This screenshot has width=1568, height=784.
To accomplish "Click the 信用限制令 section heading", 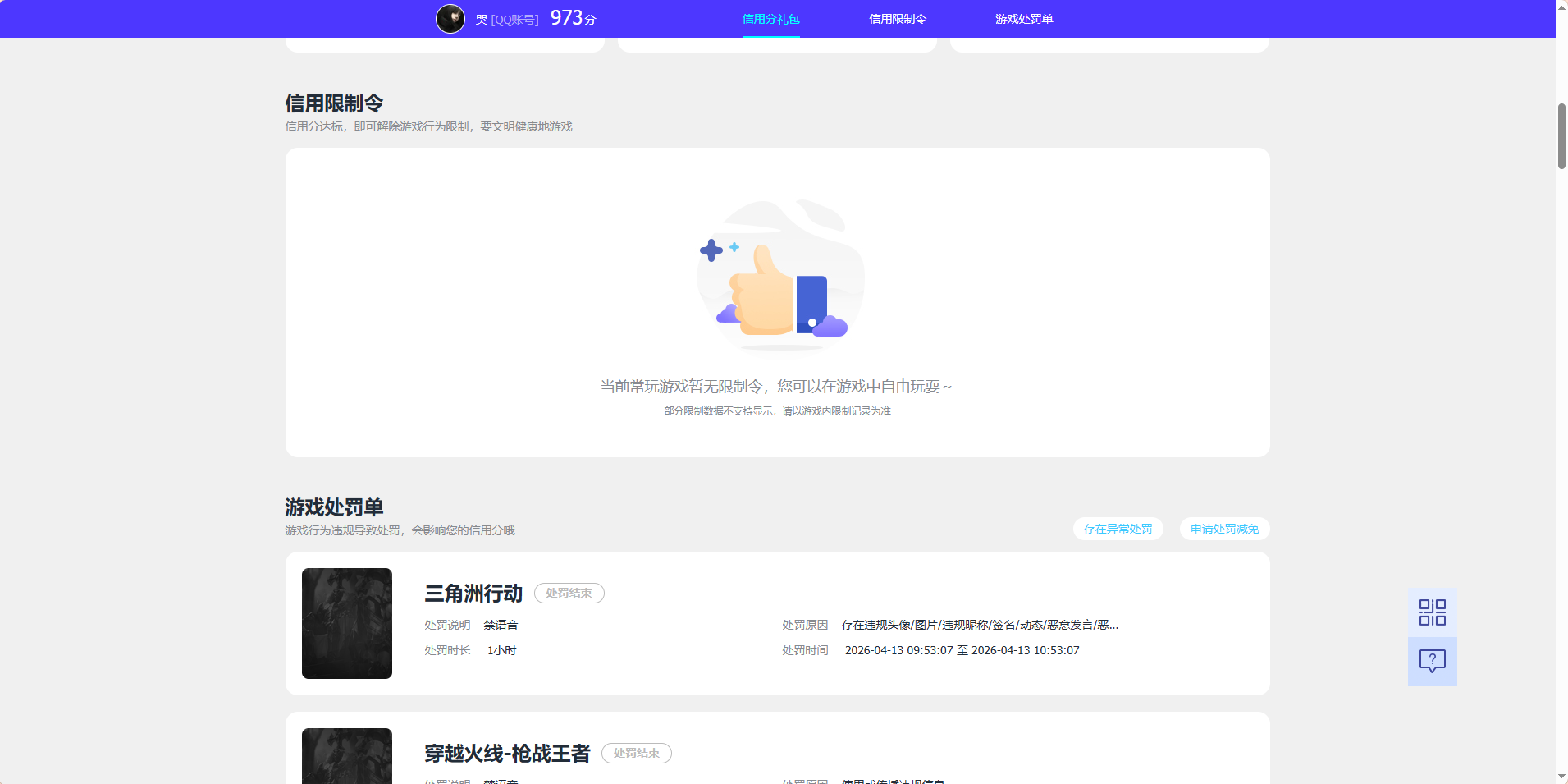I will [x=334, y=103].
